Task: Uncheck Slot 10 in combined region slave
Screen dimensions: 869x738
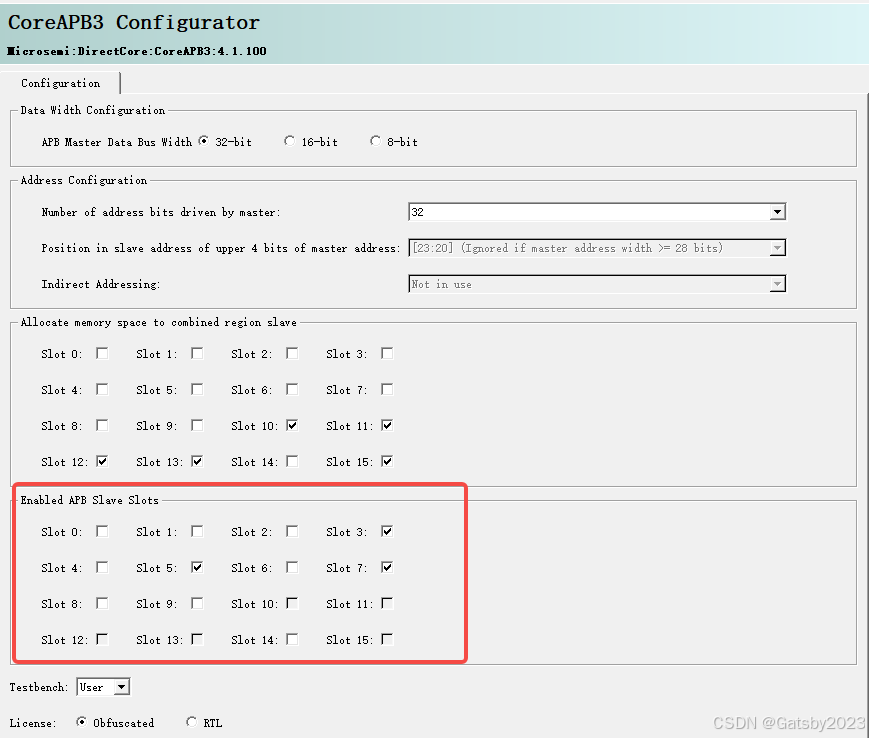Action: point(292,426)
